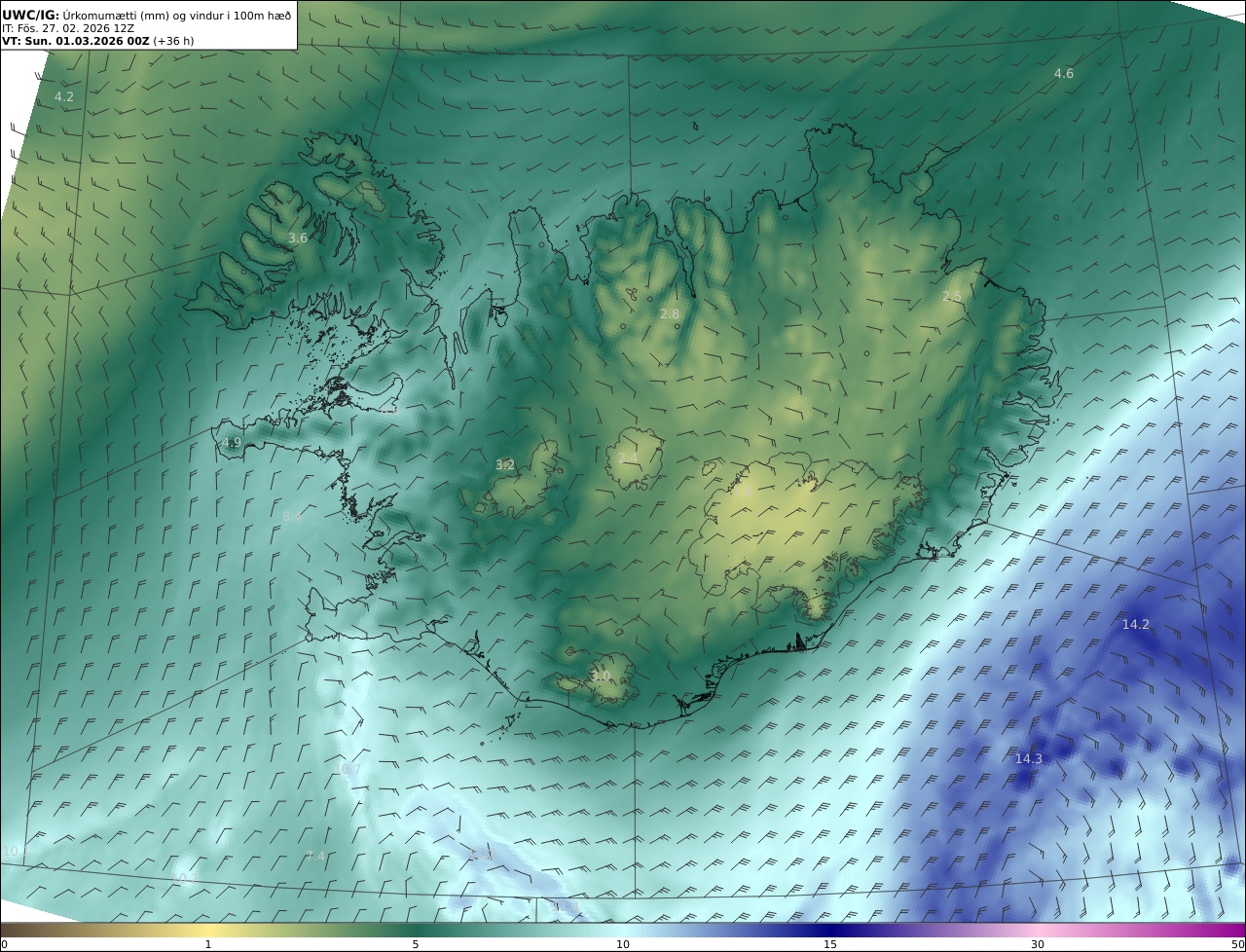The height and width of the screenshot is (952, 1246).
Task: Click the 7.4 value label in the southwest ocean
Action: (315, 857)
